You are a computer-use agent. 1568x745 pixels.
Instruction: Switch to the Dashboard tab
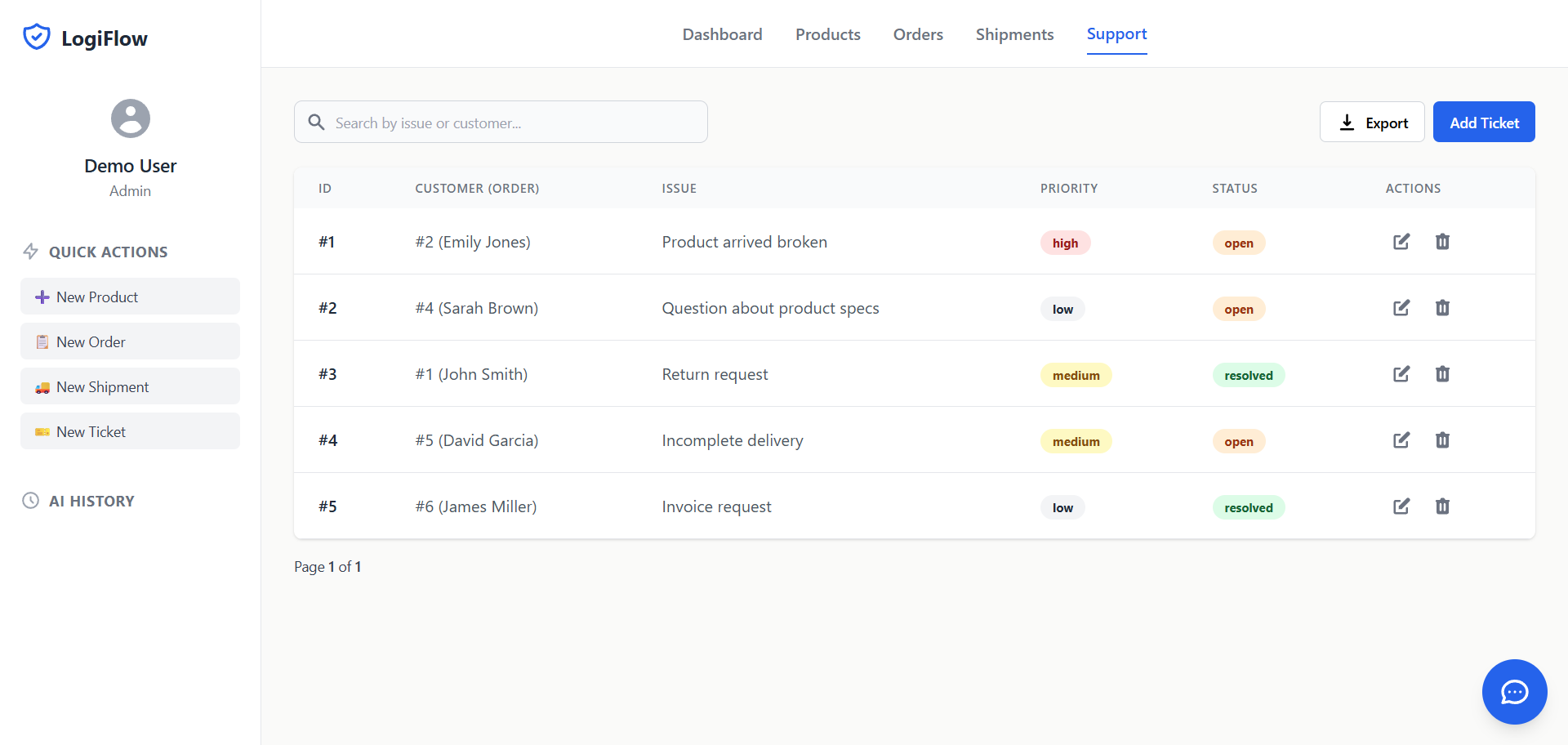(722, 34)
